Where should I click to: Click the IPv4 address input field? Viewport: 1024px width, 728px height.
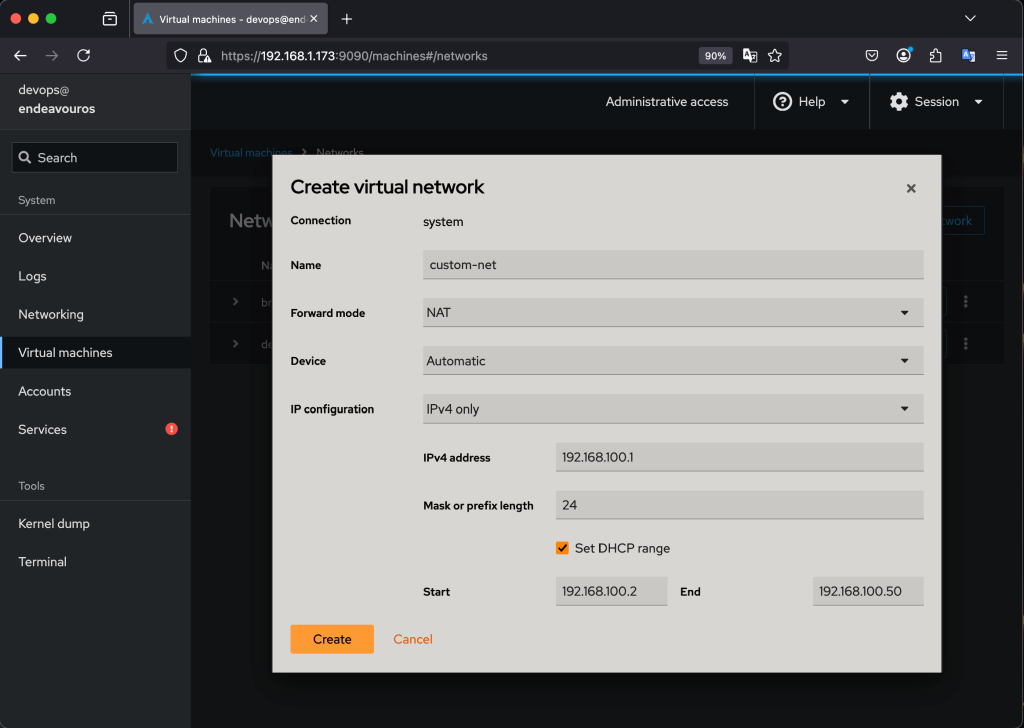pos(739,457)
